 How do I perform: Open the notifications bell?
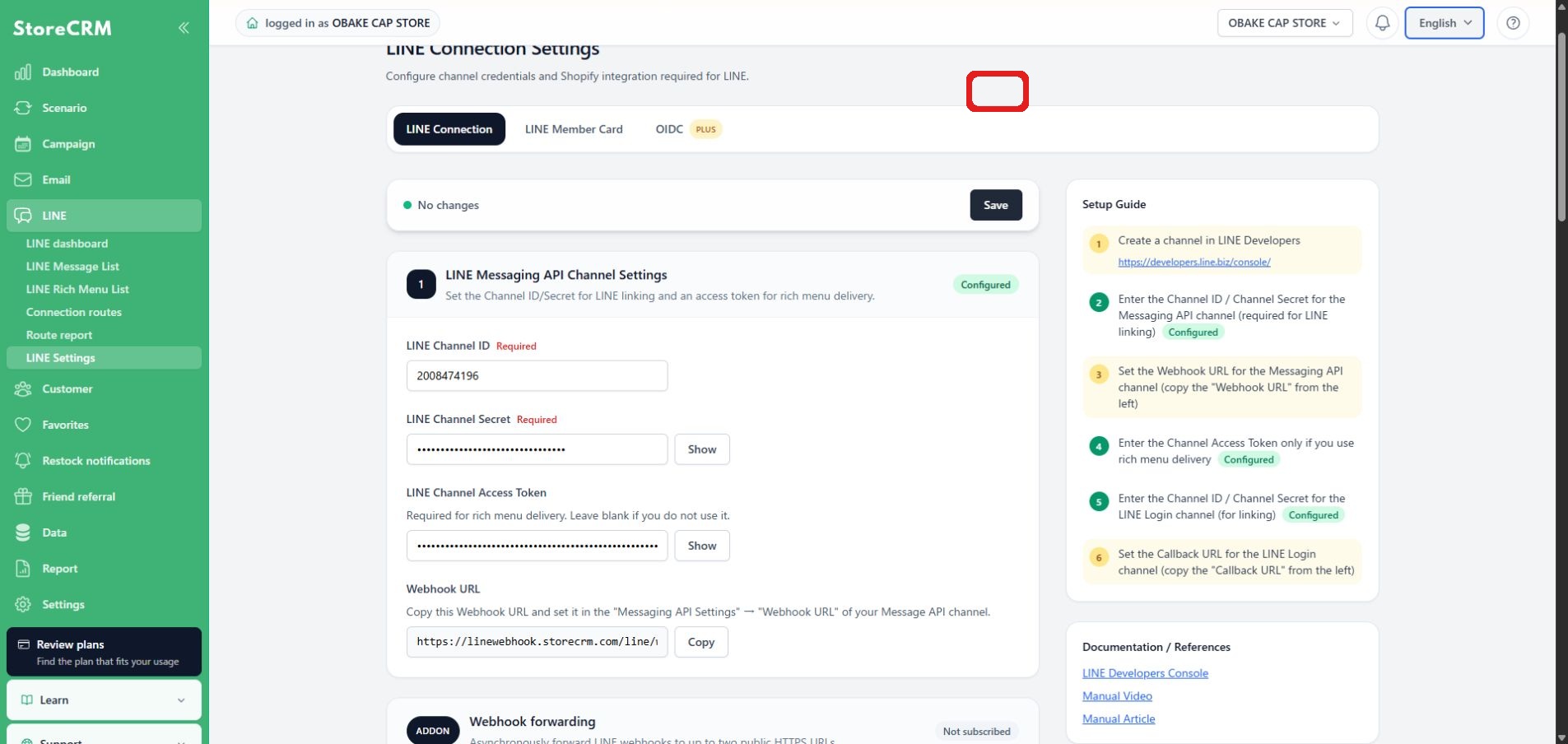pyautogui.click(x=1383, y=23)
